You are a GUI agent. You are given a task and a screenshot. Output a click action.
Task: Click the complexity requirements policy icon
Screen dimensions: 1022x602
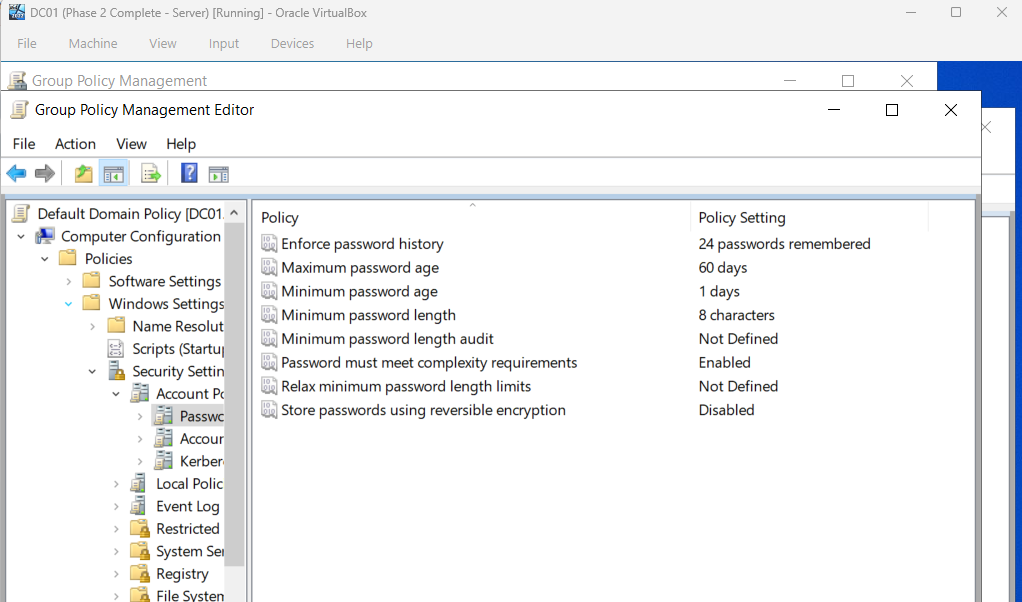tap(269, 362)
